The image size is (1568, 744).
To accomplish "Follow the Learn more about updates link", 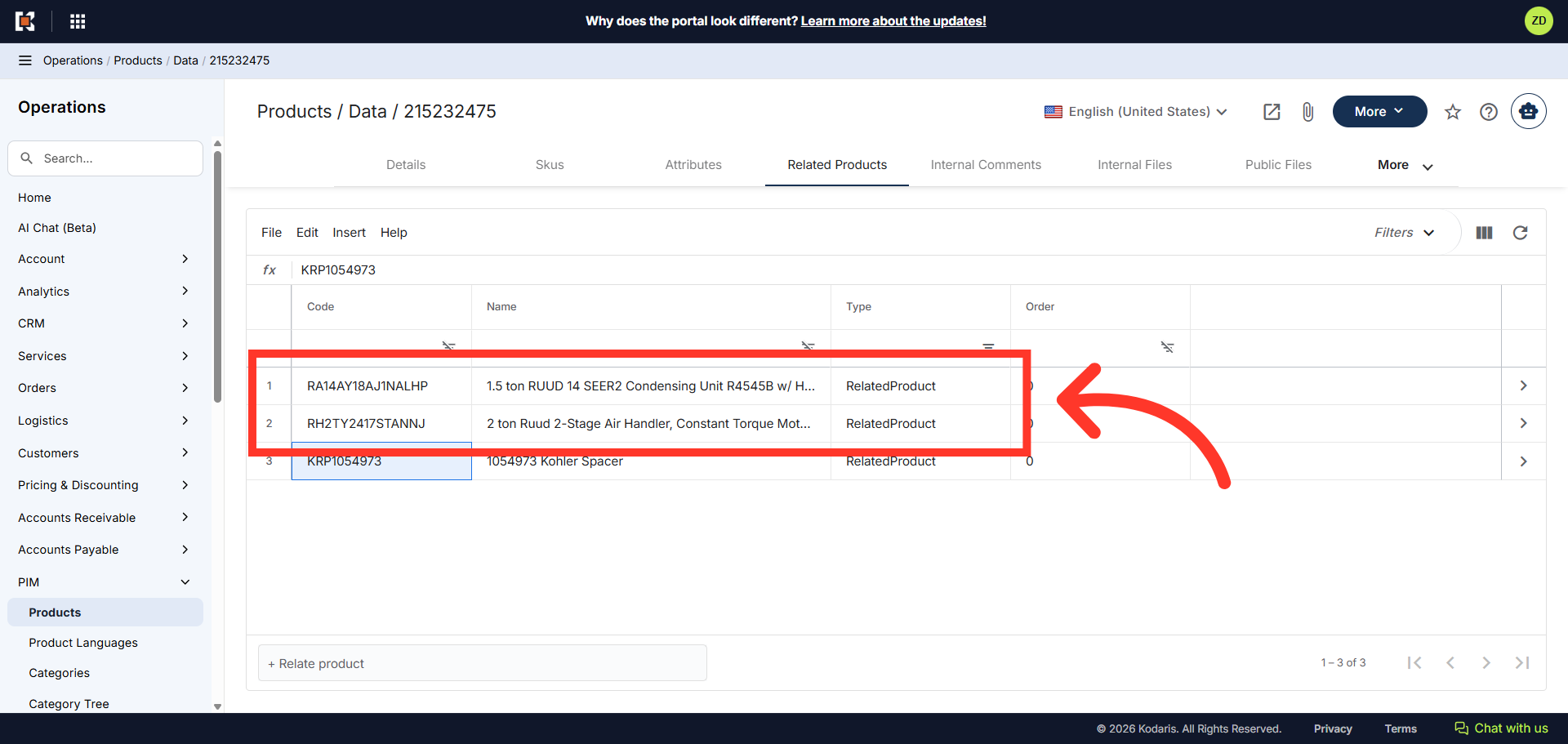I will (x=893, y=21).
